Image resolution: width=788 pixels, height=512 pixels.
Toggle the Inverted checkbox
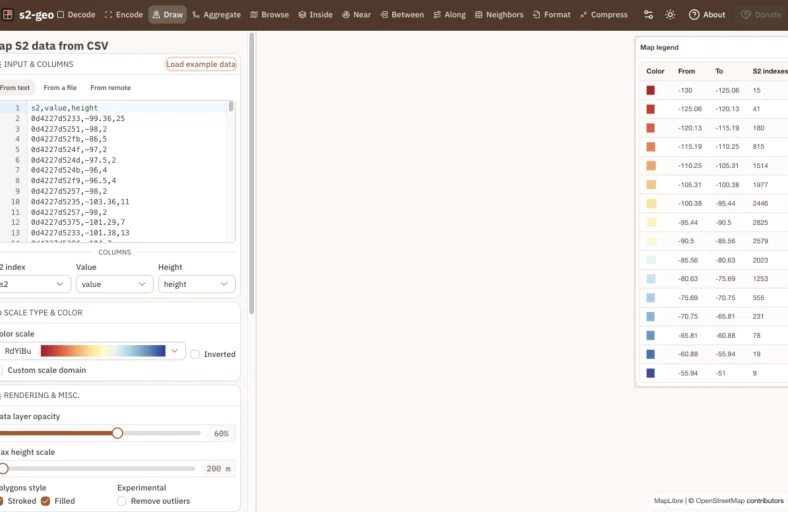point(195,354)
